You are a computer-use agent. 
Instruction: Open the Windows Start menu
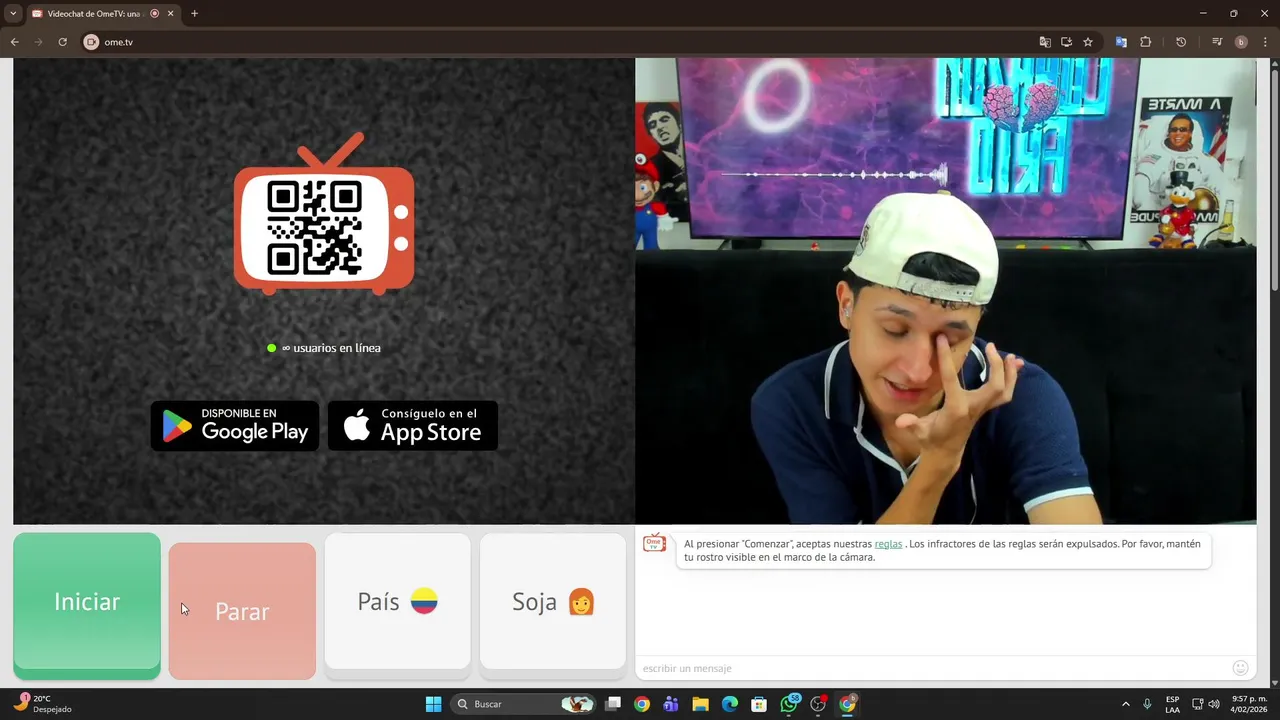[x=433, y=704]
